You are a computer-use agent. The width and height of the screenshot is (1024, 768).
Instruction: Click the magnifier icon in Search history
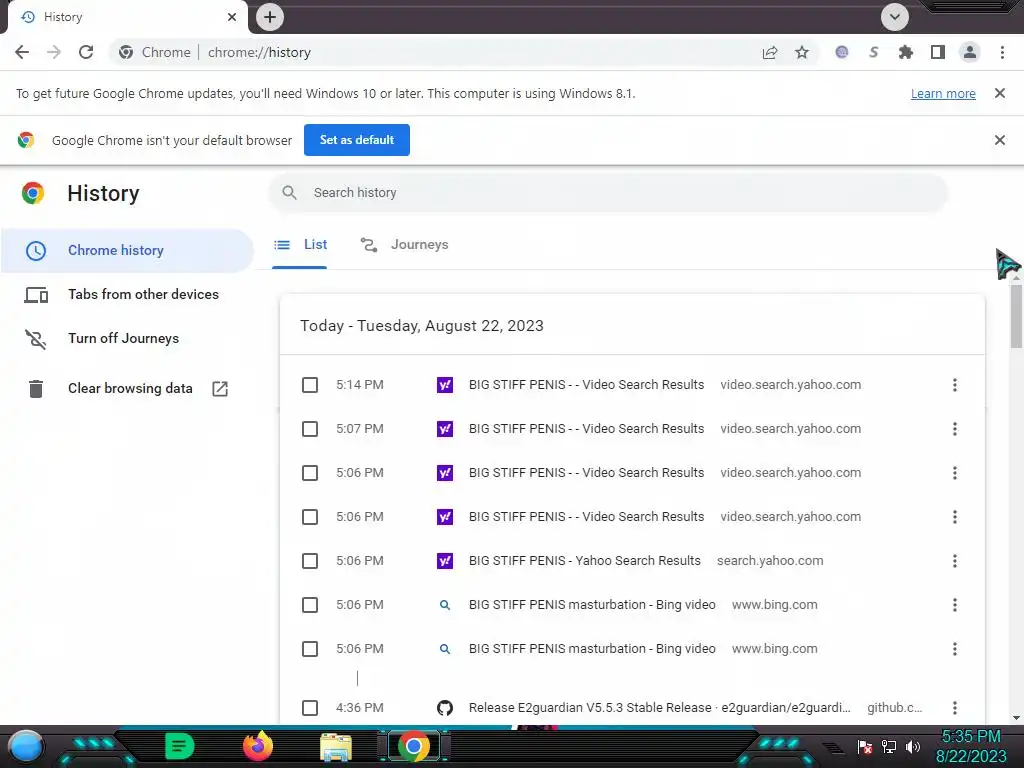(x=289, y=193)
